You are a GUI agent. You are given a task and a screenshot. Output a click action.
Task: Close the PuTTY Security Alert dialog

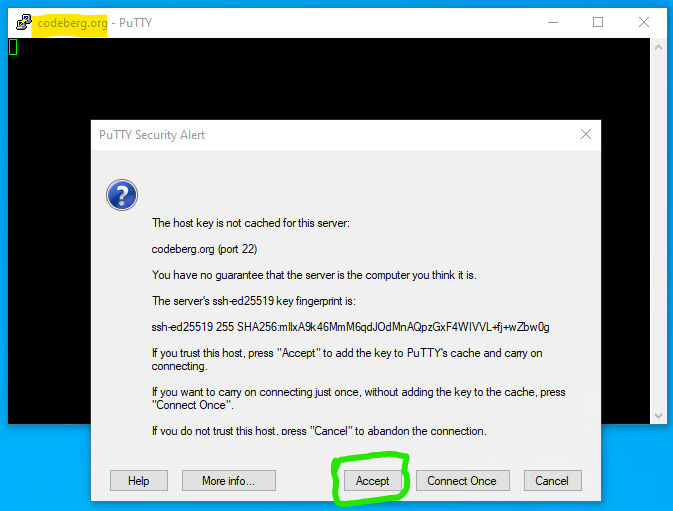586,134
